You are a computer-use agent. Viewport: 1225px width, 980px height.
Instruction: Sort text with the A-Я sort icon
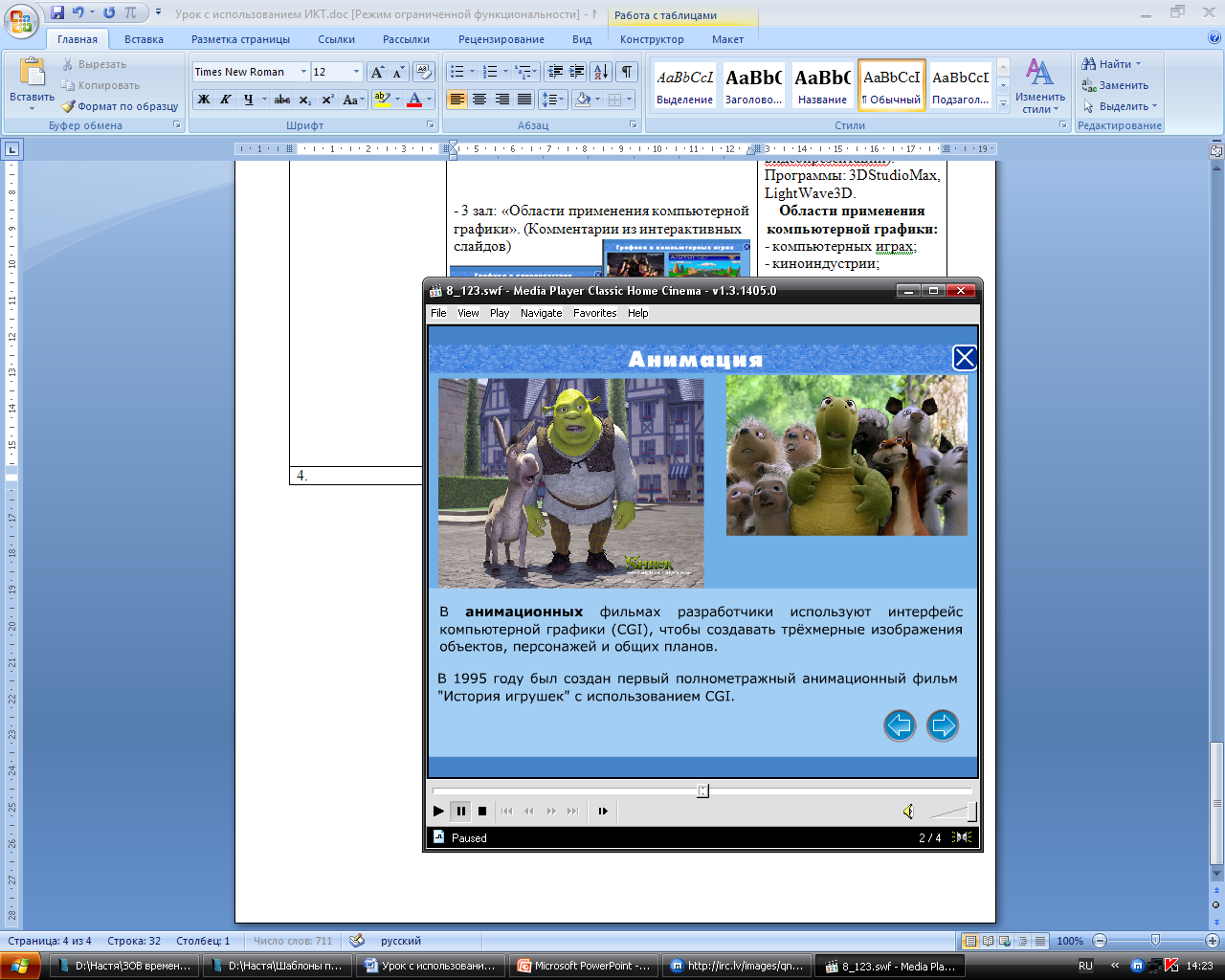coord(601,72)
